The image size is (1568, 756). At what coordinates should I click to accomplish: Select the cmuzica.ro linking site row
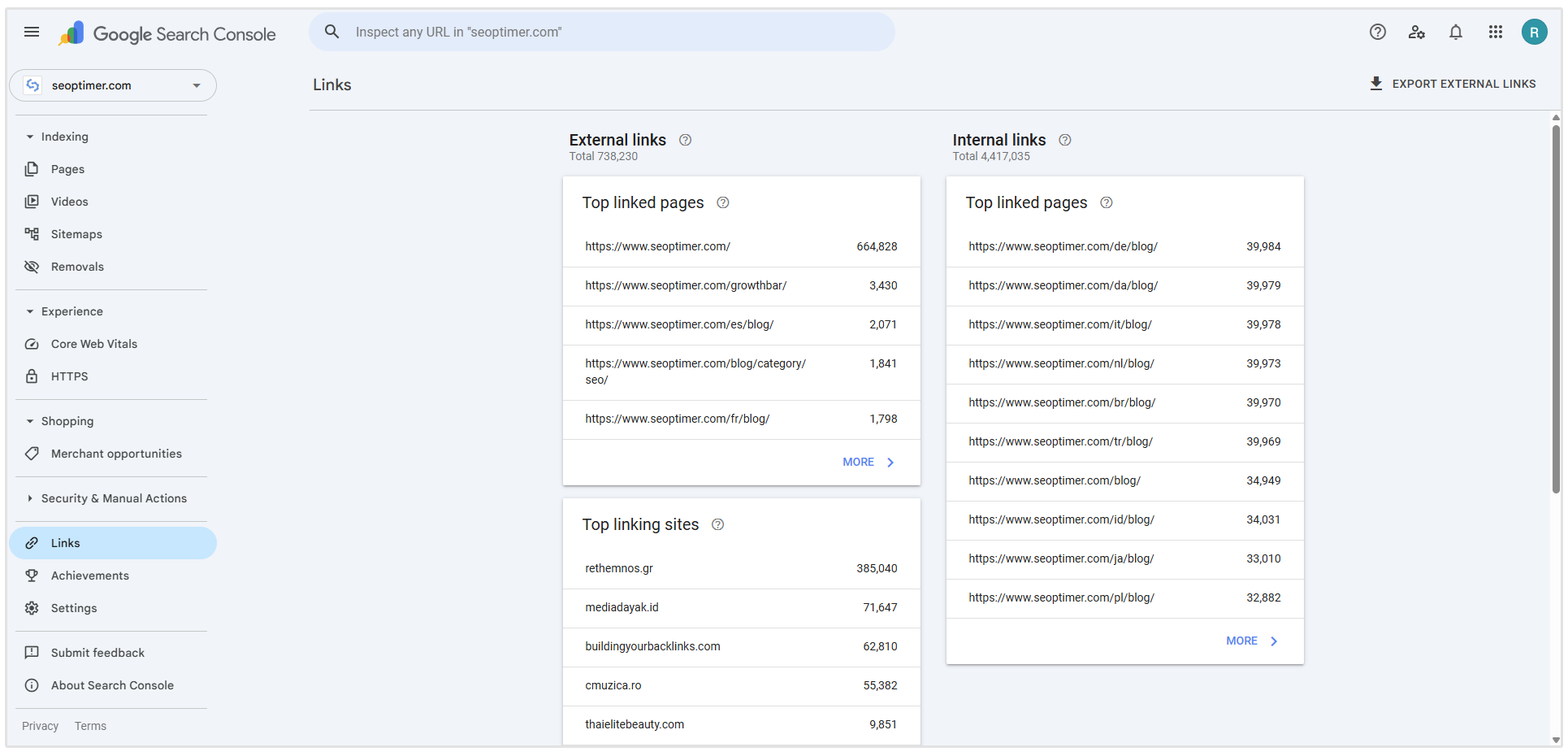click(742, 685)
